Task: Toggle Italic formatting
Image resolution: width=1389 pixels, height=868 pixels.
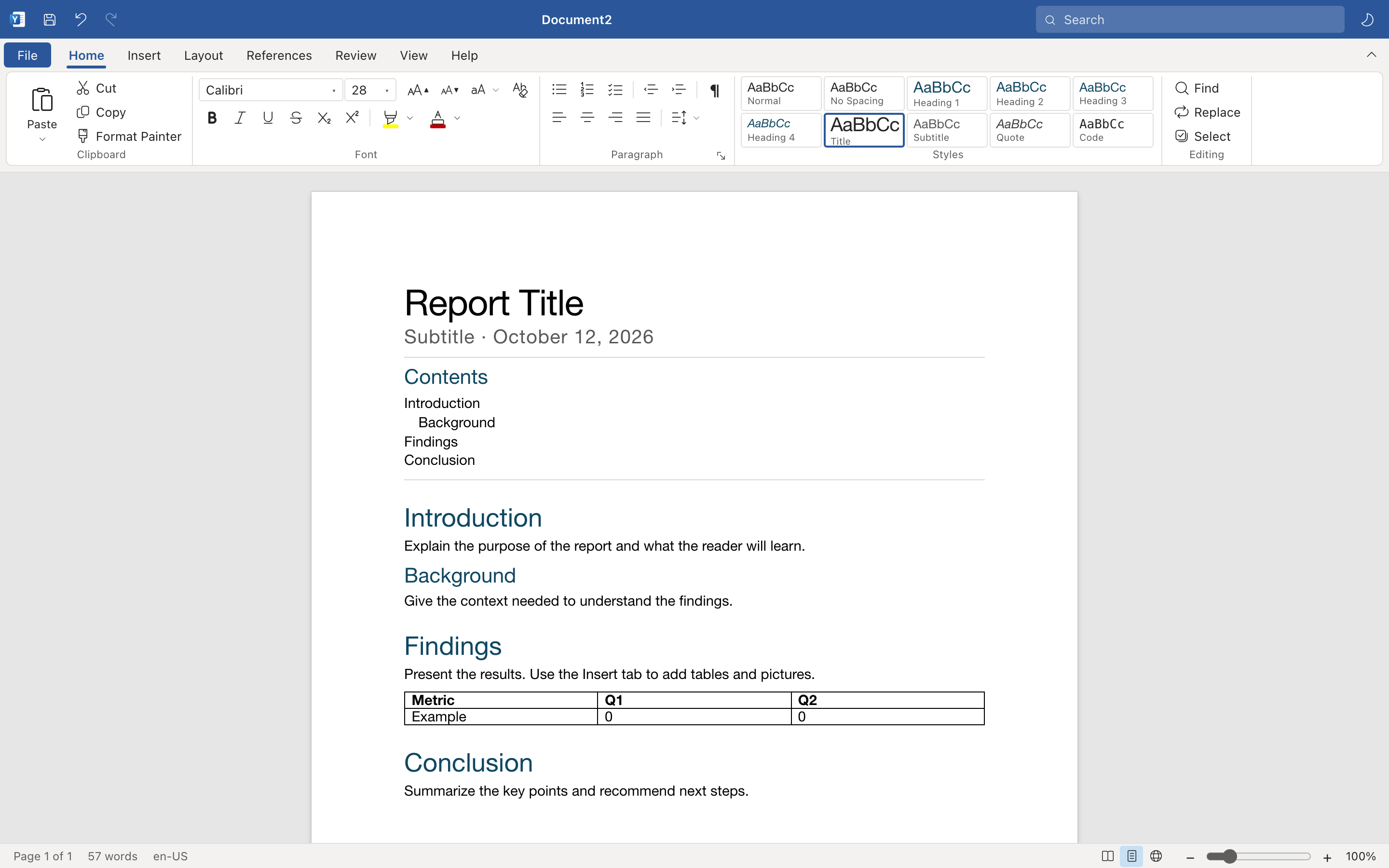Action: (x=240, y=118)
